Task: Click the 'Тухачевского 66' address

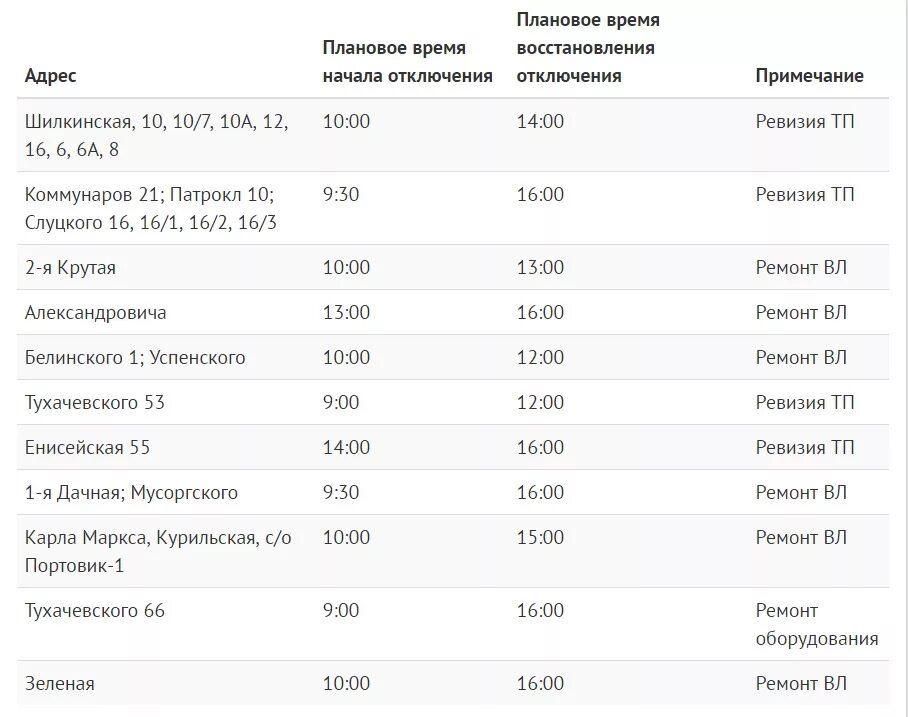Action: click(94, 610)
